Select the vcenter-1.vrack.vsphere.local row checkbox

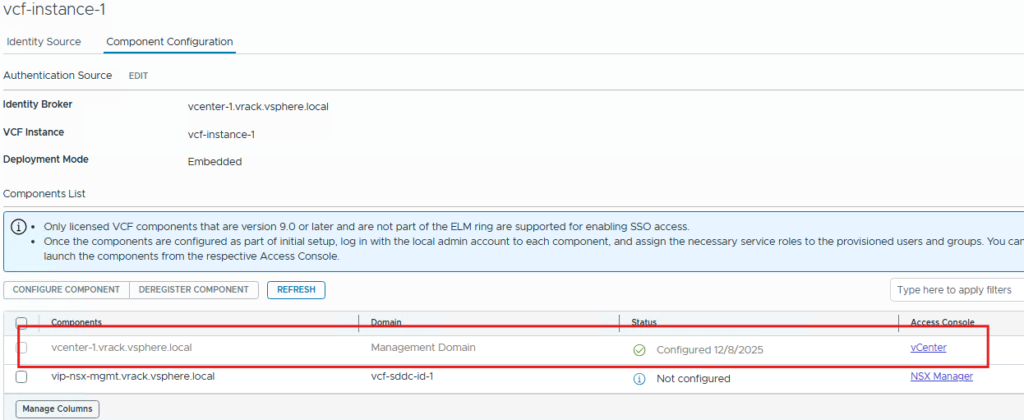pyautogui.click(x=22, y=348)
